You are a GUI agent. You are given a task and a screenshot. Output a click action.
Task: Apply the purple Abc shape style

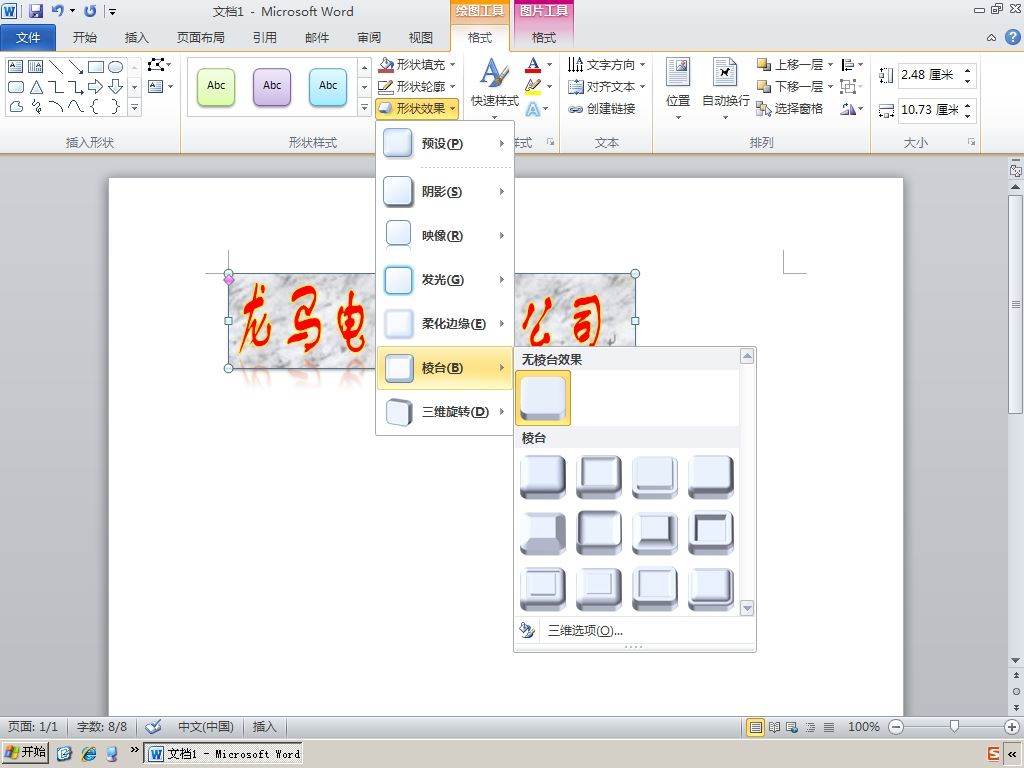(x=272, y=86)
